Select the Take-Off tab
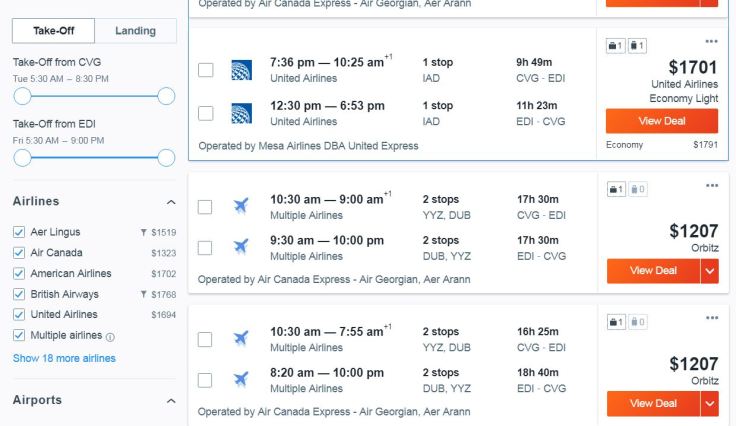Viewport: 736px width, 426px height. pyautogui.click(x=54, y=31)
